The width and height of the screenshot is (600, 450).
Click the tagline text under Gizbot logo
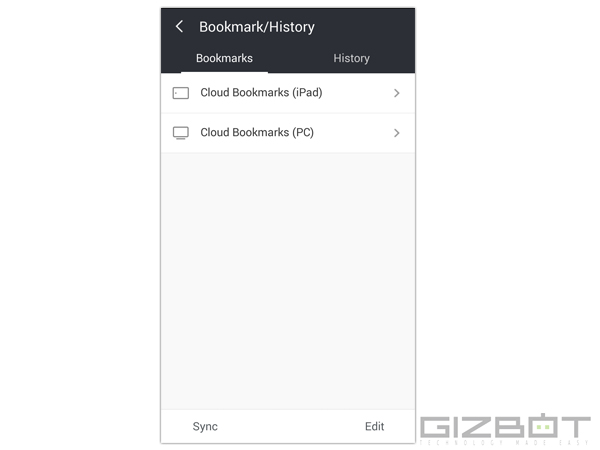(x=504, y=442)
